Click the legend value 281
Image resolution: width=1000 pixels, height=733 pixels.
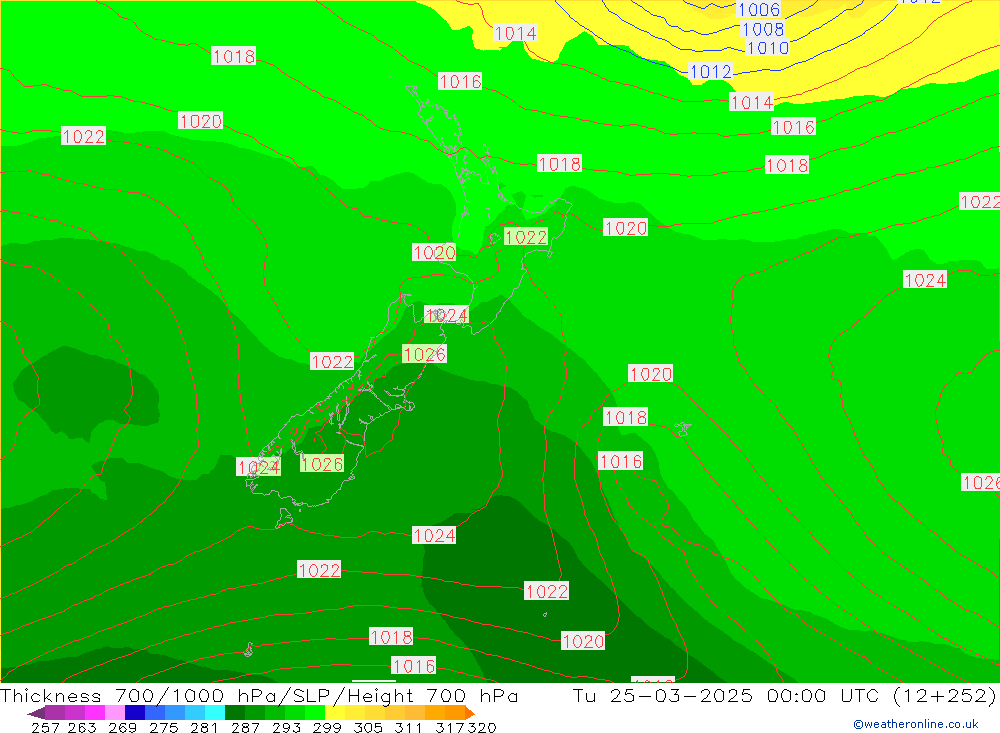pos(204,727)
